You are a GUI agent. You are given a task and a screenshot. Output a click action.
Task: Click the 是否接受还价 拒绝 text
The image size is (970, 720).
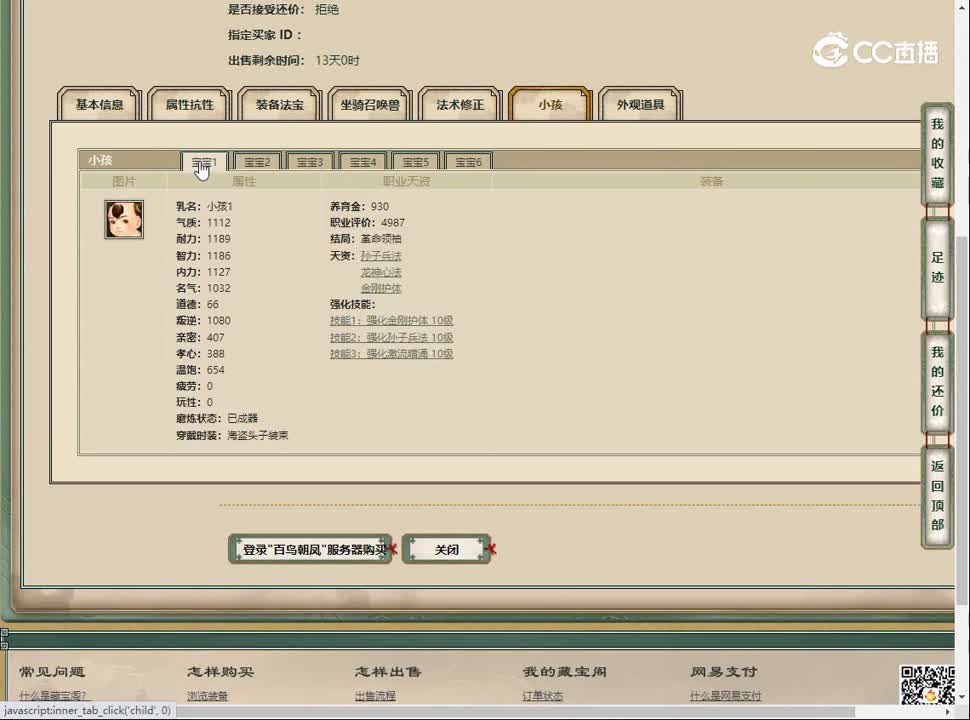point(283,9)
